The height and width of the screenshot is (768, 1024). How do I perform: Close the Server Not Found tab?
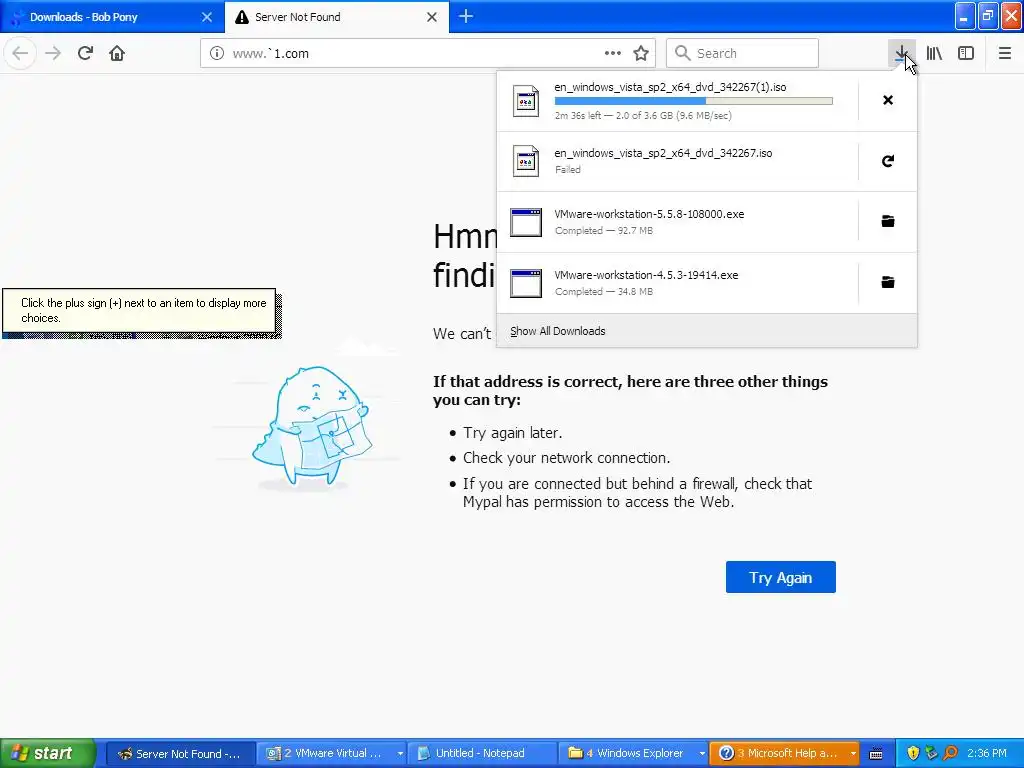coord(432,17)
